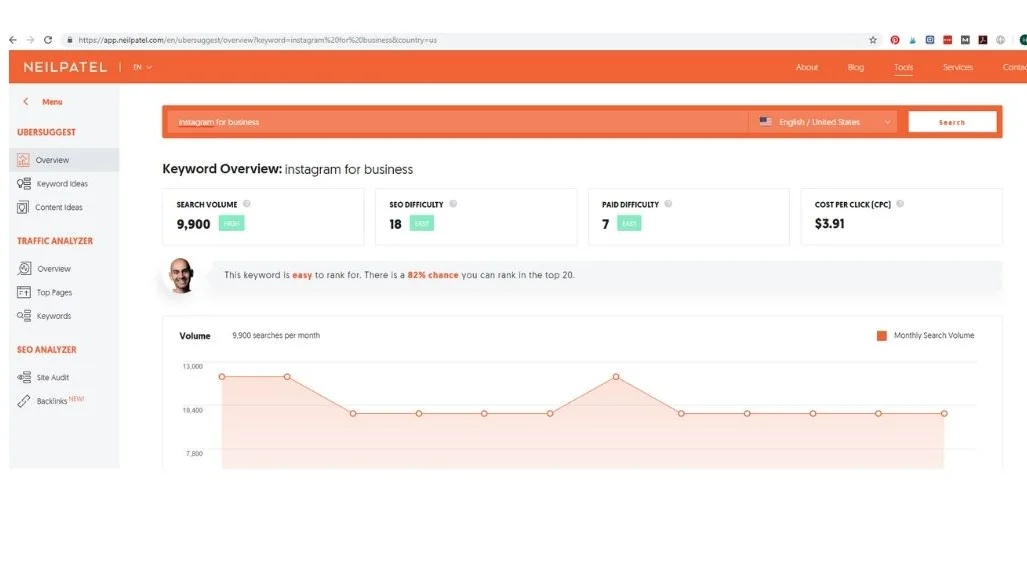The height and width of the screenshot is (577, 1027).
Task: Click the Menu label in sidebar
Action: click(52, 102)
